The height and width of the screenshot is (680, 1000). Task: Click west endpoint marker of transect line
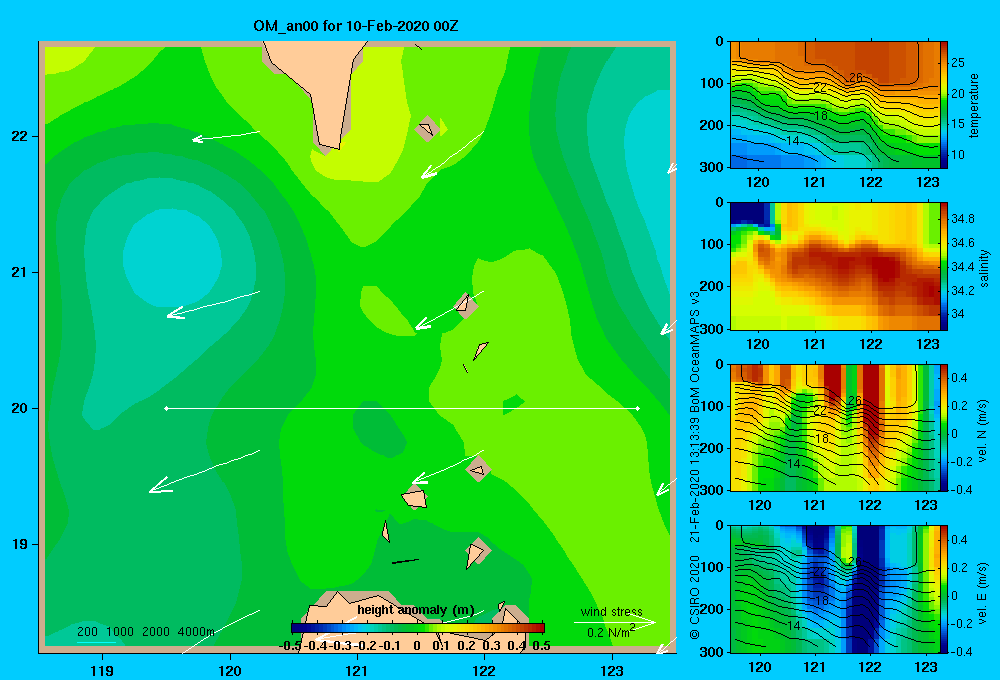click(x=166, y=408)
